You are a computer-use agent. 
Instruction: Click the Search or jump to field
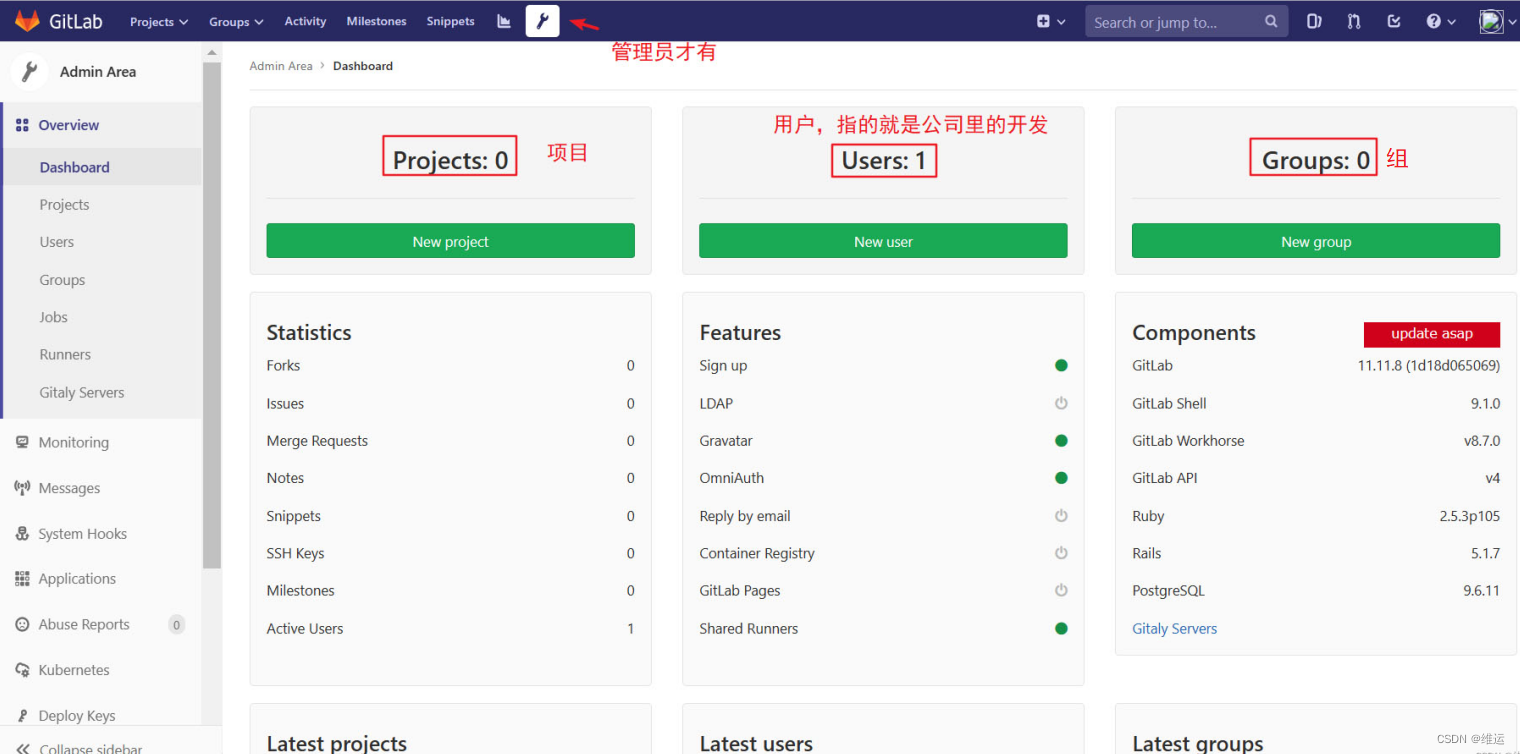pyautogui.click(x=1185, y=21)
